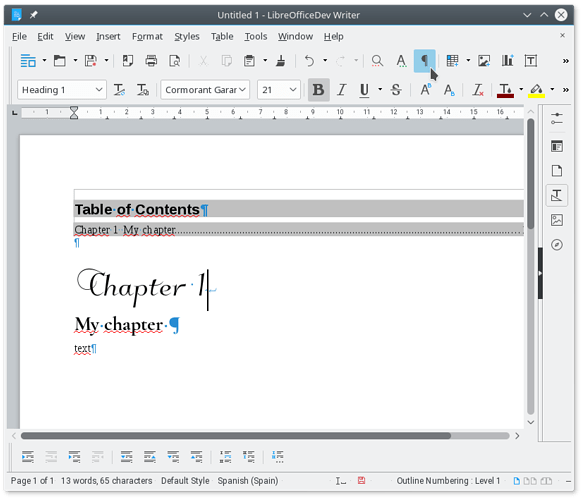Open the font size 21 dropdown
The height and width of the screenshot is (500, 583).
coord(293,90)
